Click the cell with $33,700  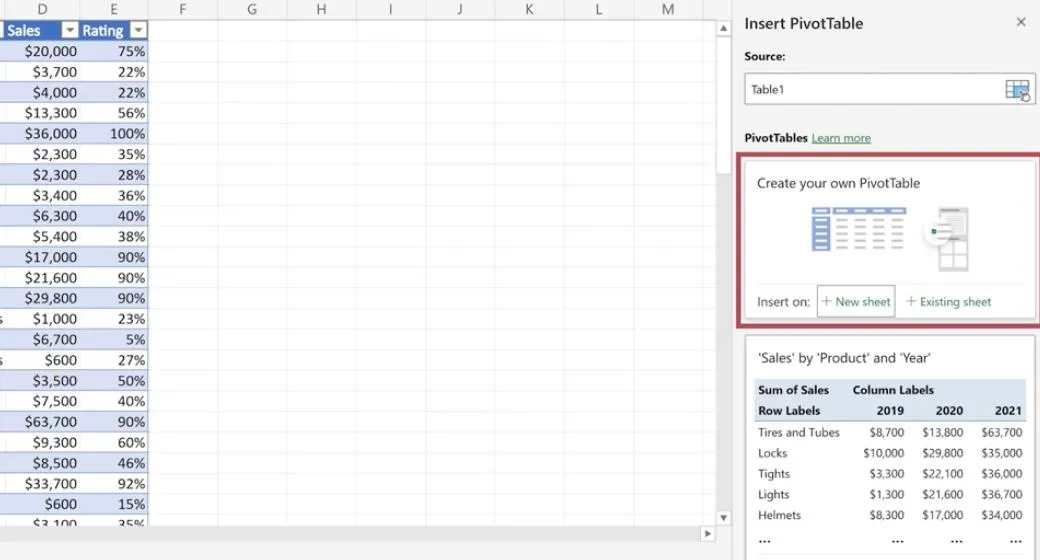click(40, 484)
